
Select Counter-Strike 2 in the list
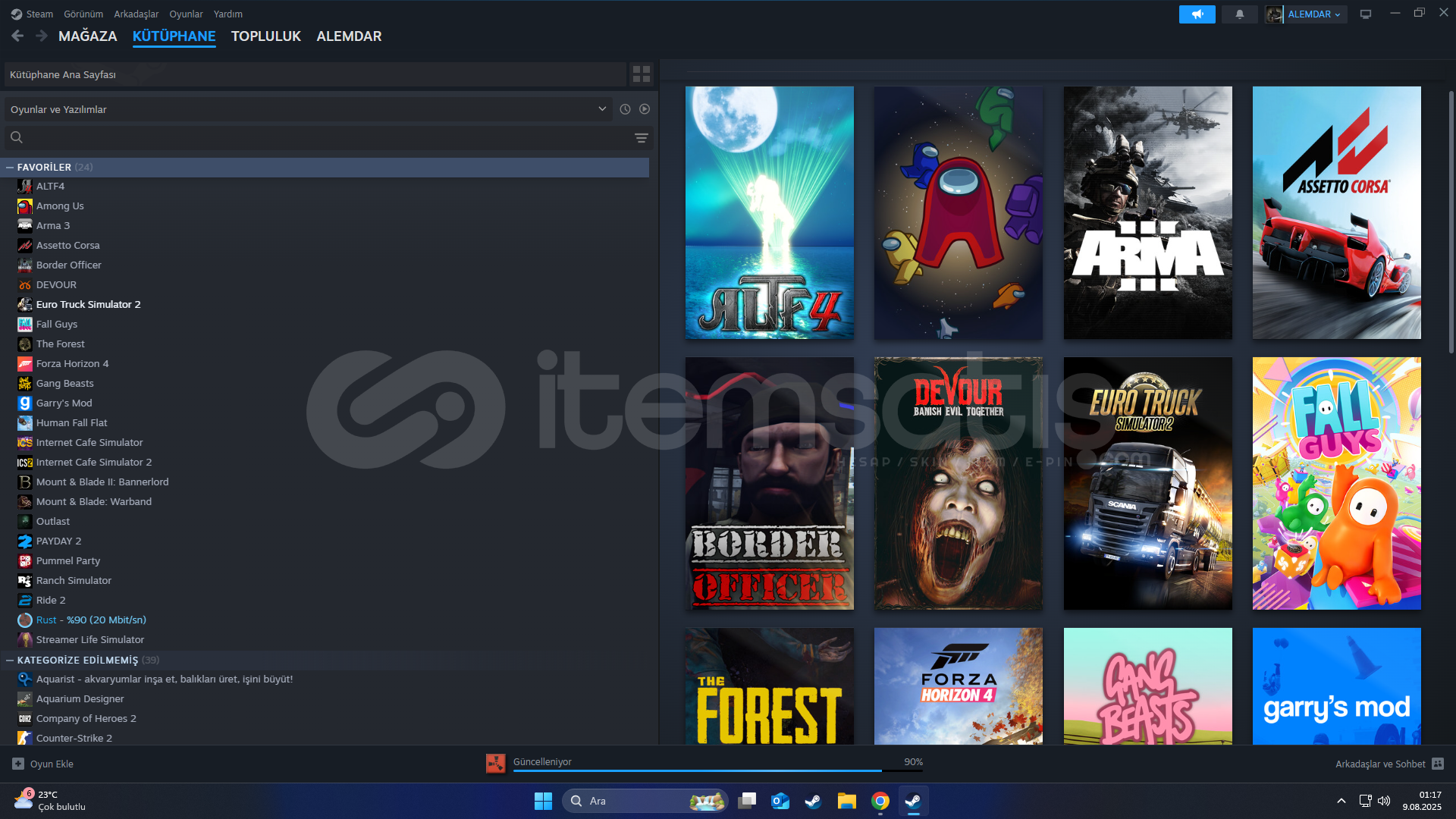(x=74, y=738)
